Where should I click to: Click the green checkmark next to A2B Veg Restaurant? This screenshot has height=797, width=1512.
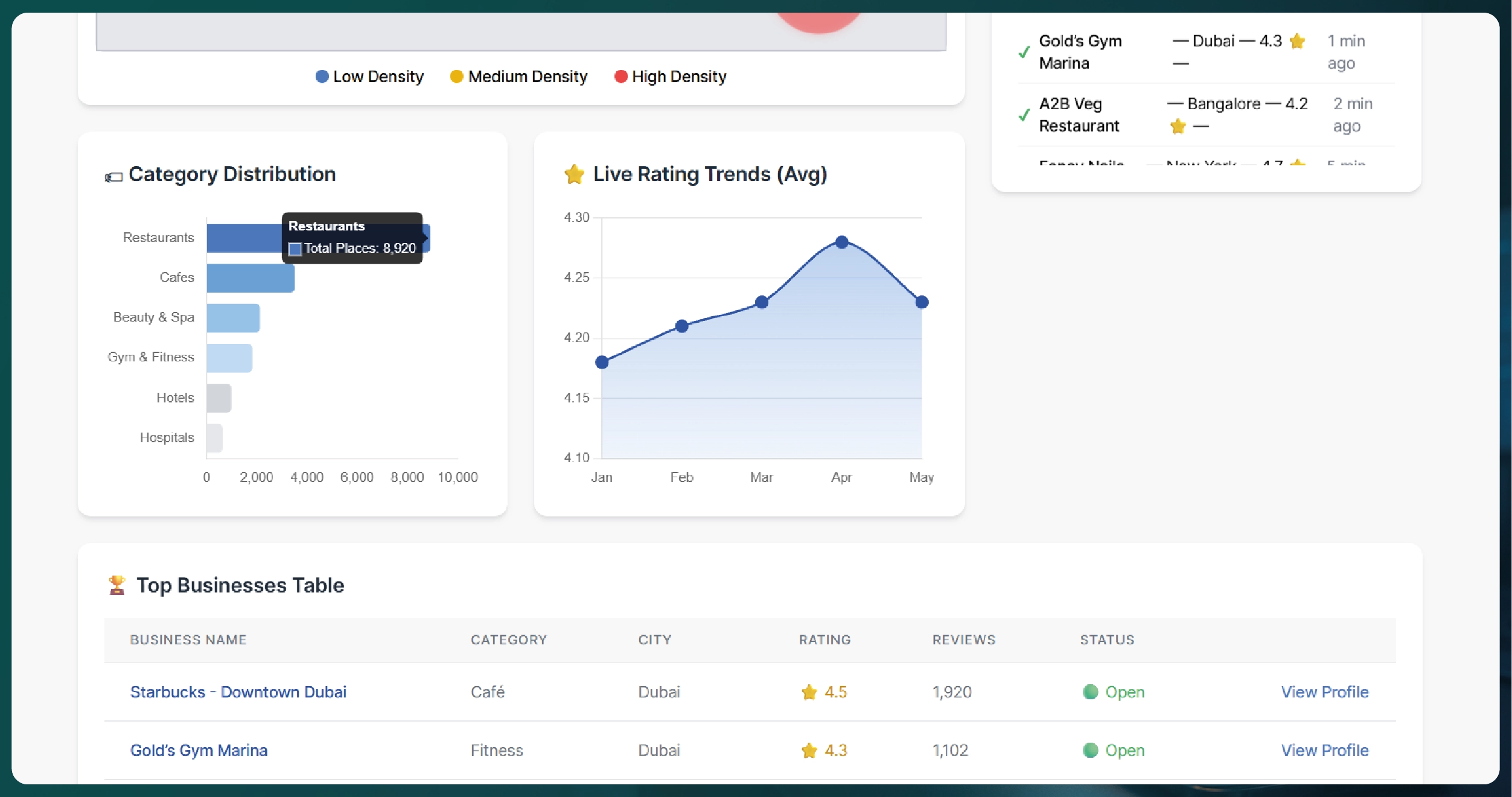1024,115
